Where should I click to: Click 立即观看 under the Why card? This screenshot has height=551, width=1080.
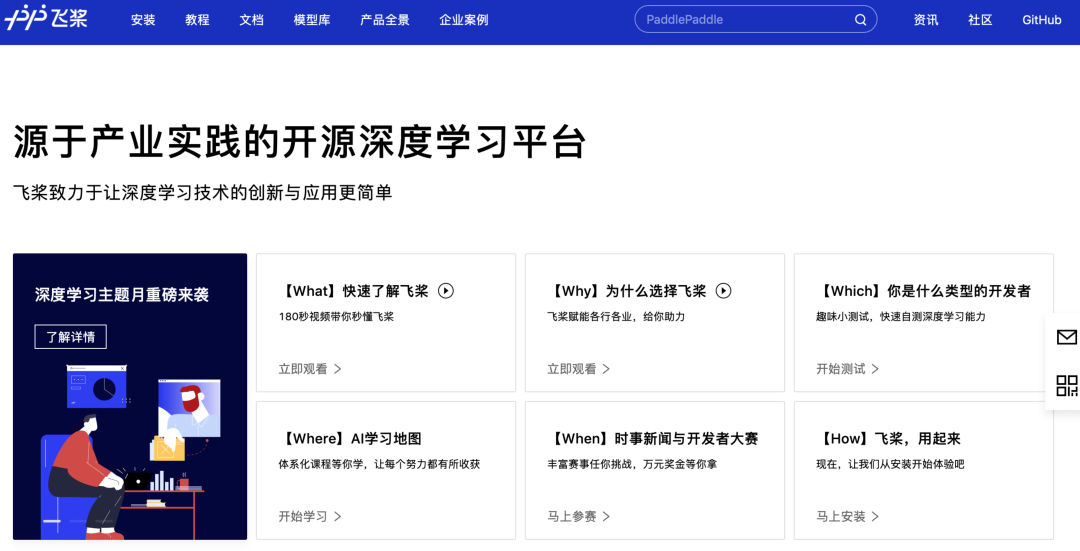[x=579, y=368]
